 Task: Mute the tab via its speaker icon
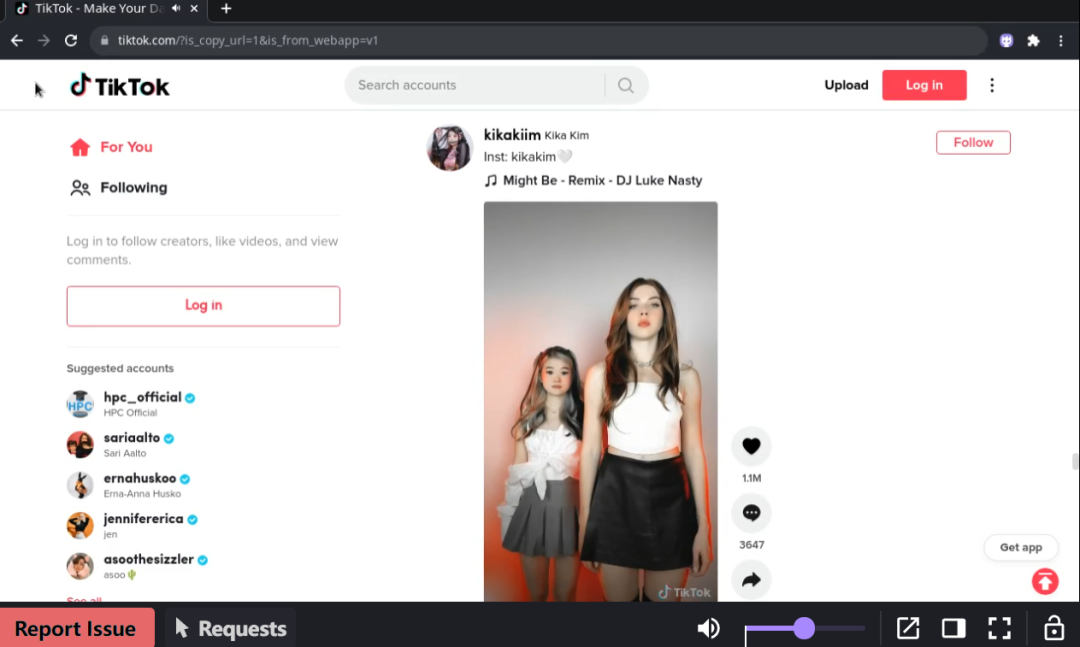176,8
